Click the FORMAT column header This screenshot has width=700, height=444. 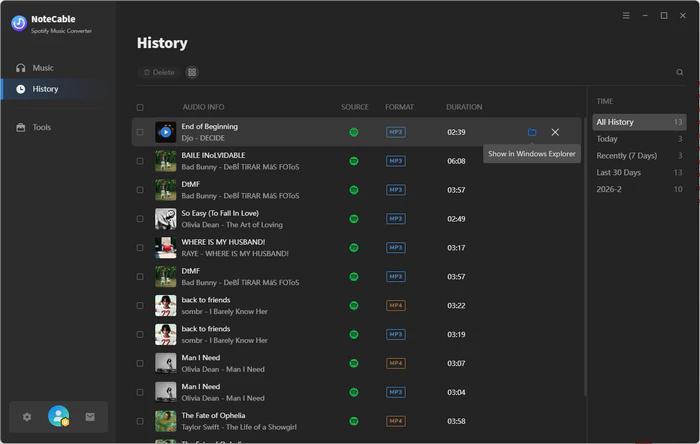pyautogui.click(x=400, y=107)
